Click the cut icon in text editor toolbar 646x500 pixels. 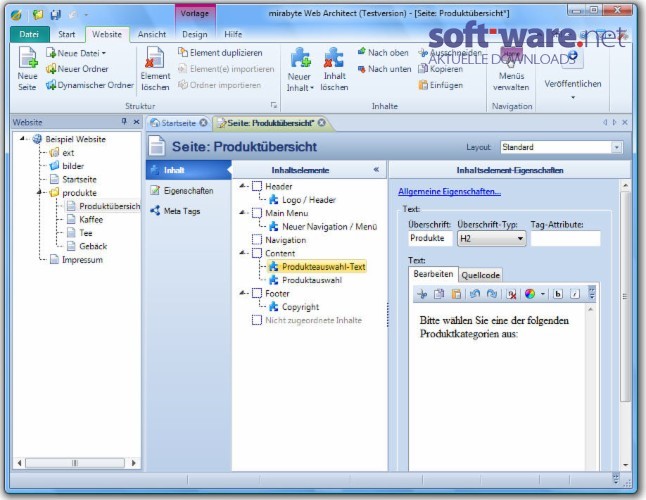(x=422, y=294)
